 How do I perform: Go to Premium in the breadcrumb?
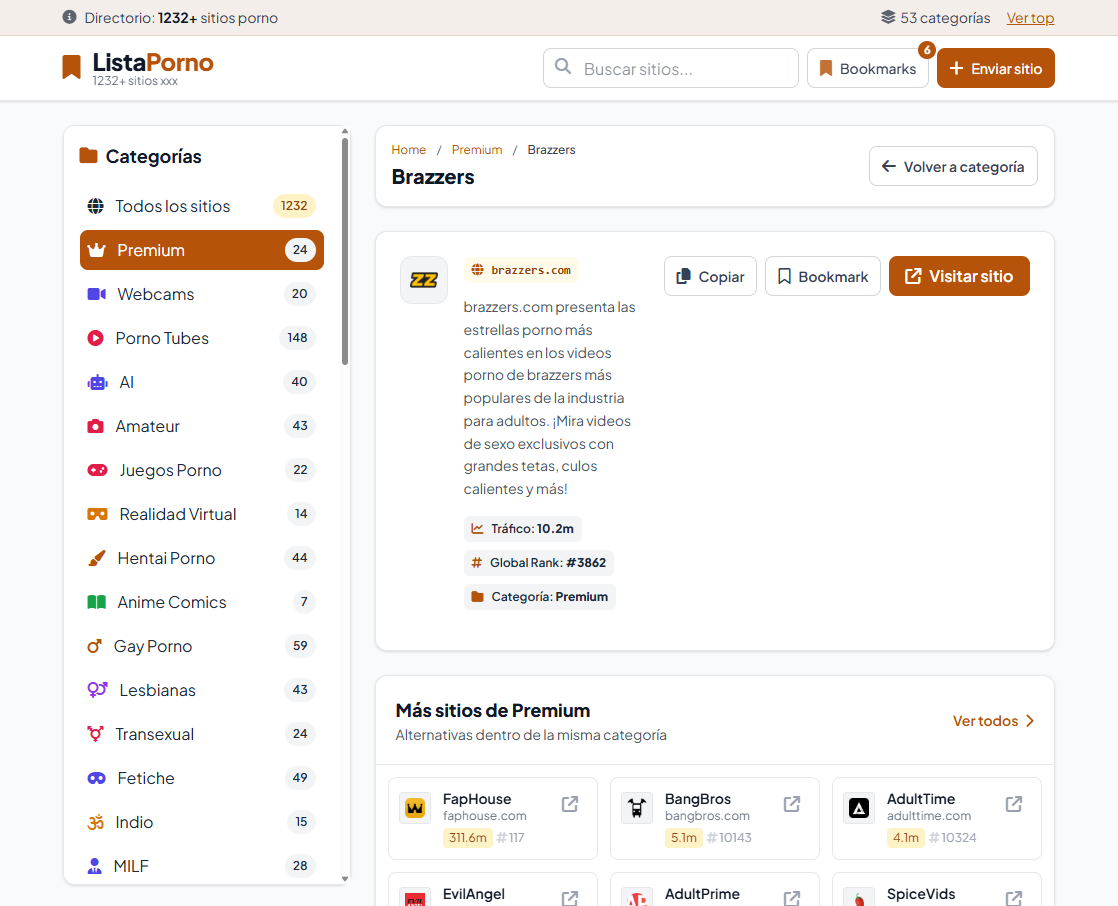click(476, 150)
